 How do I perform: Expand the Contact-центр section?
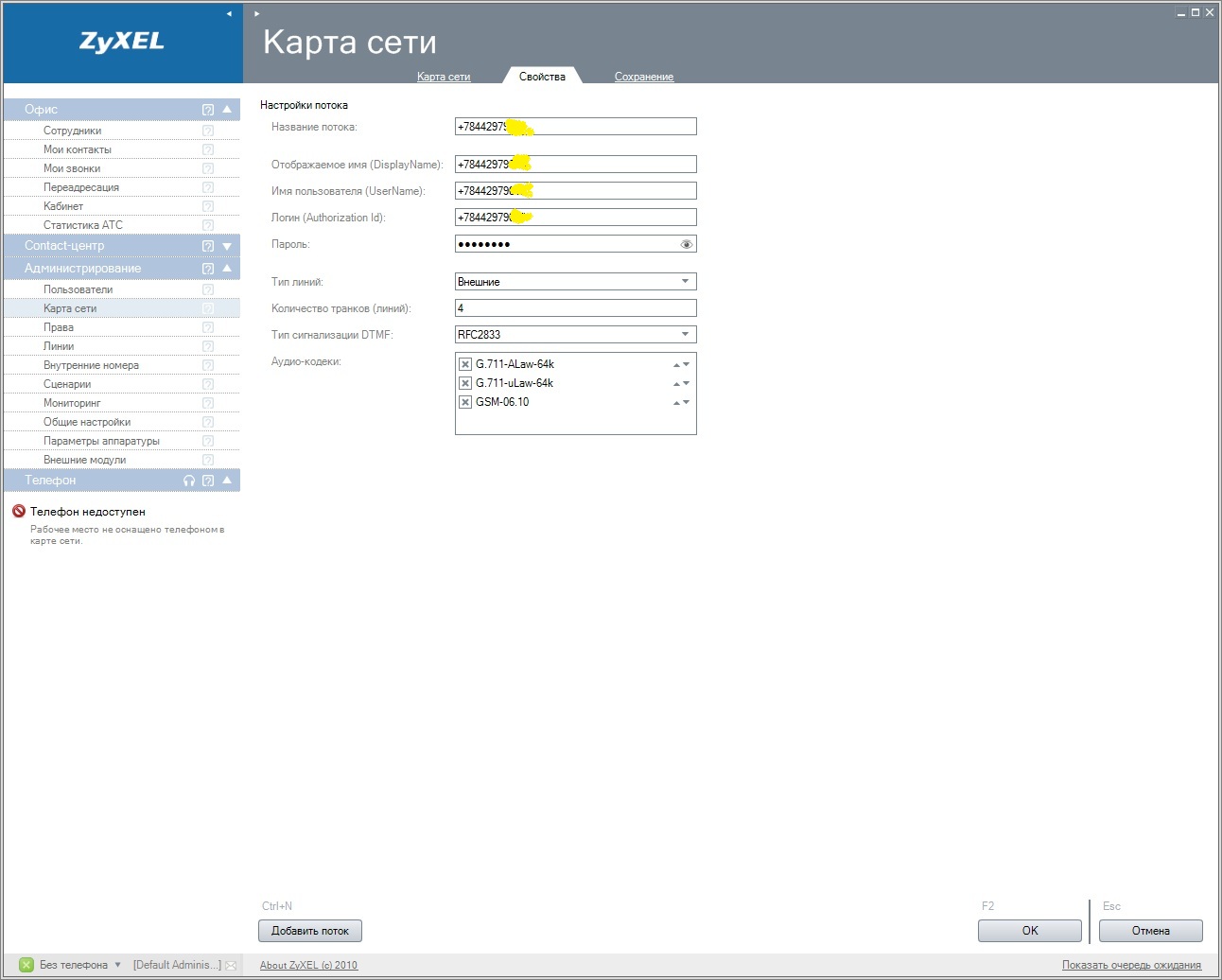[x=227, y=246]
